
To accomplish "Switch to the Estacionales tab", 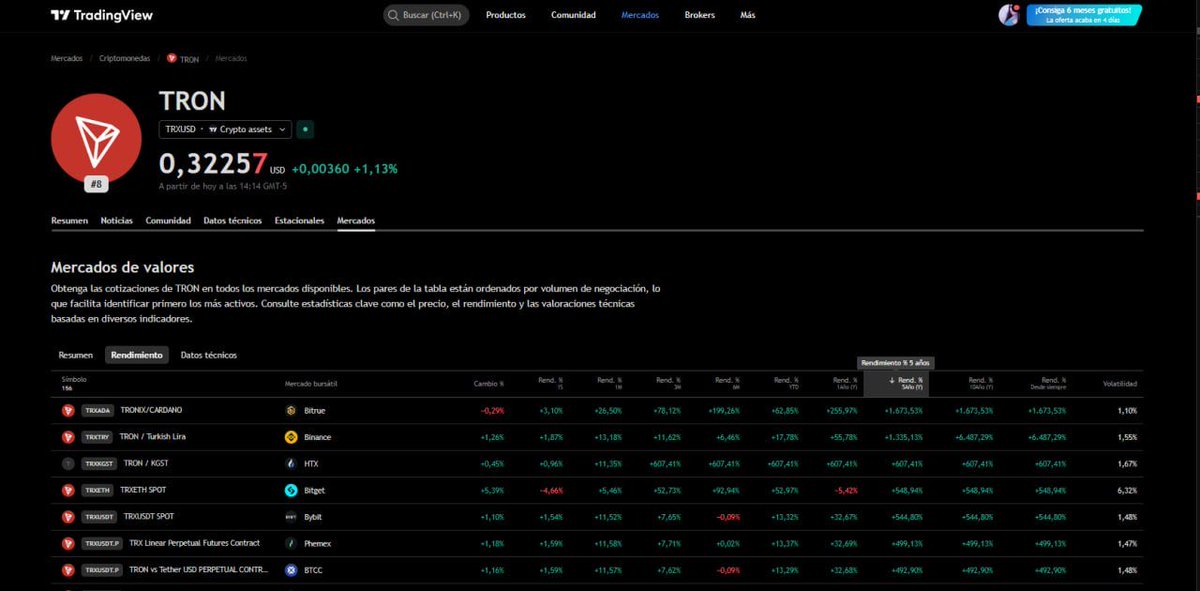I will click(299, 220).
